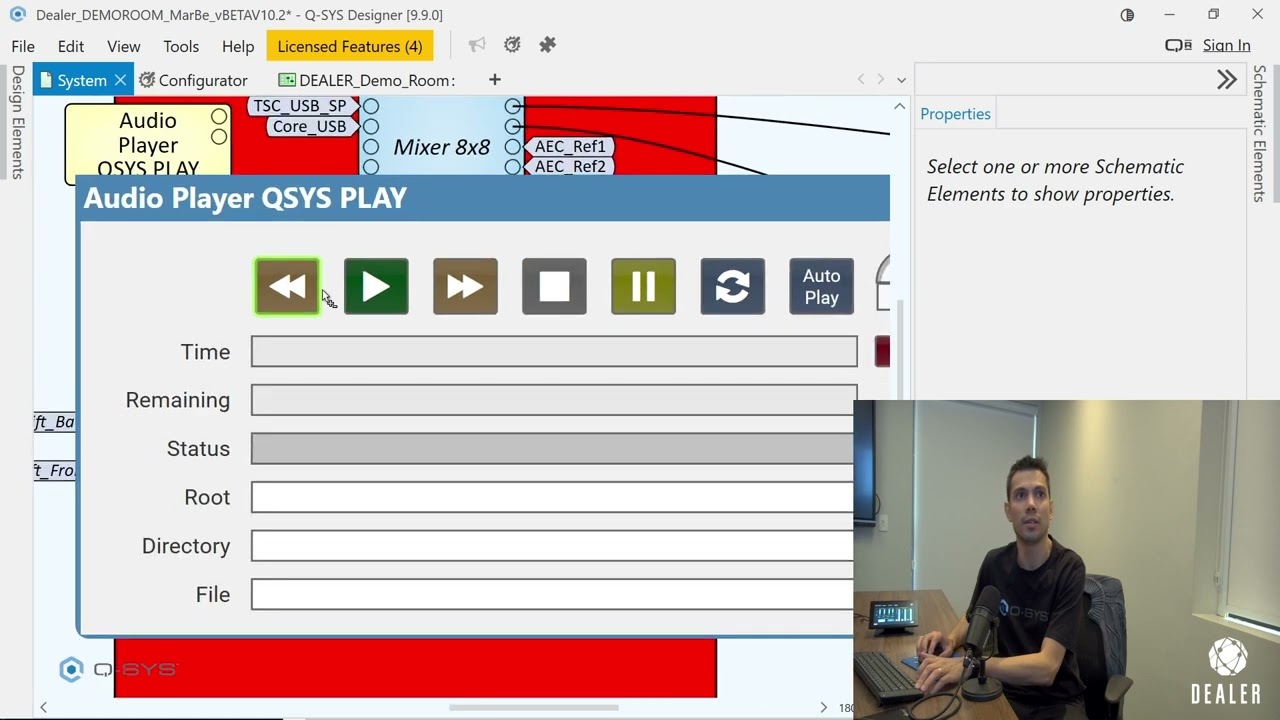Stop playback with the Stop button
Viewport: 1280px width, 720px height.
pyautogui.click(x=554, y=287)
